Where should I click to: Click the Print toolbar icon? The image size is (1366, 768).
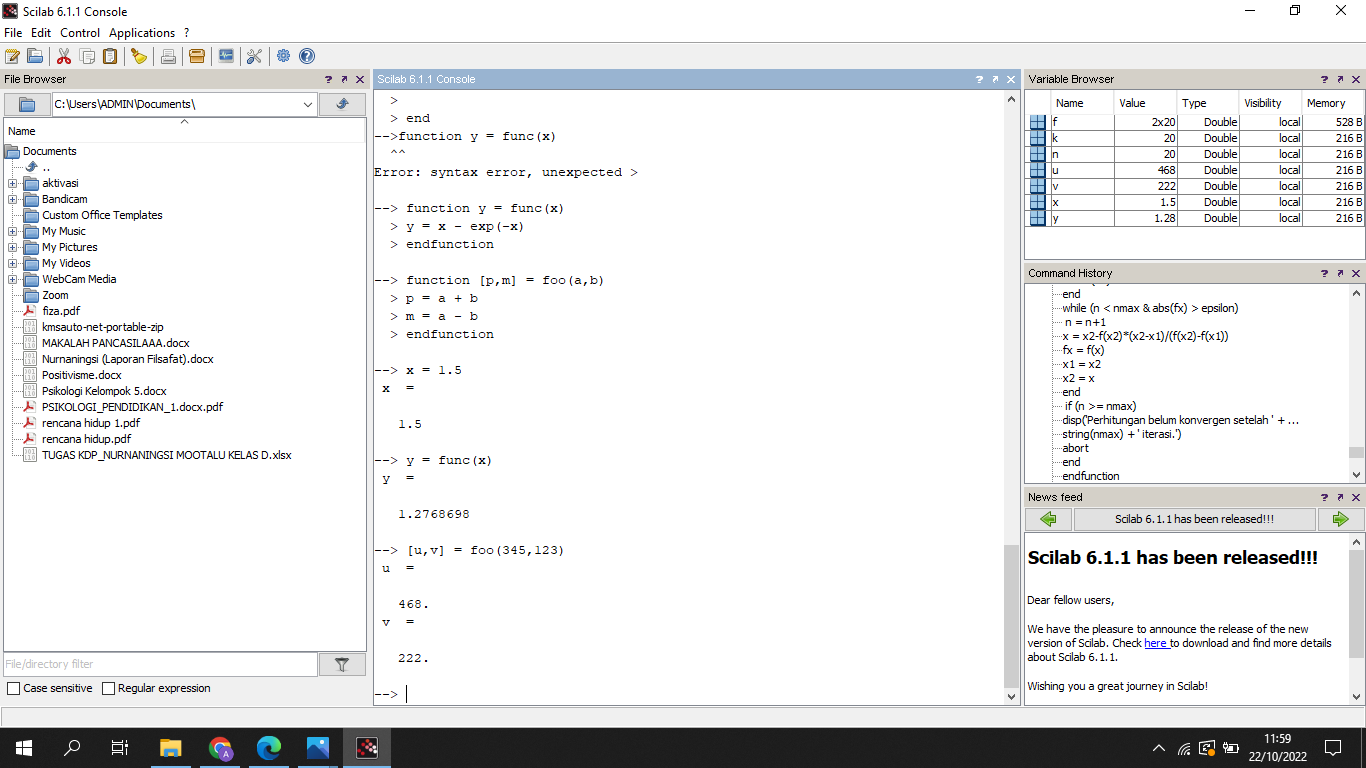[168, 56]
